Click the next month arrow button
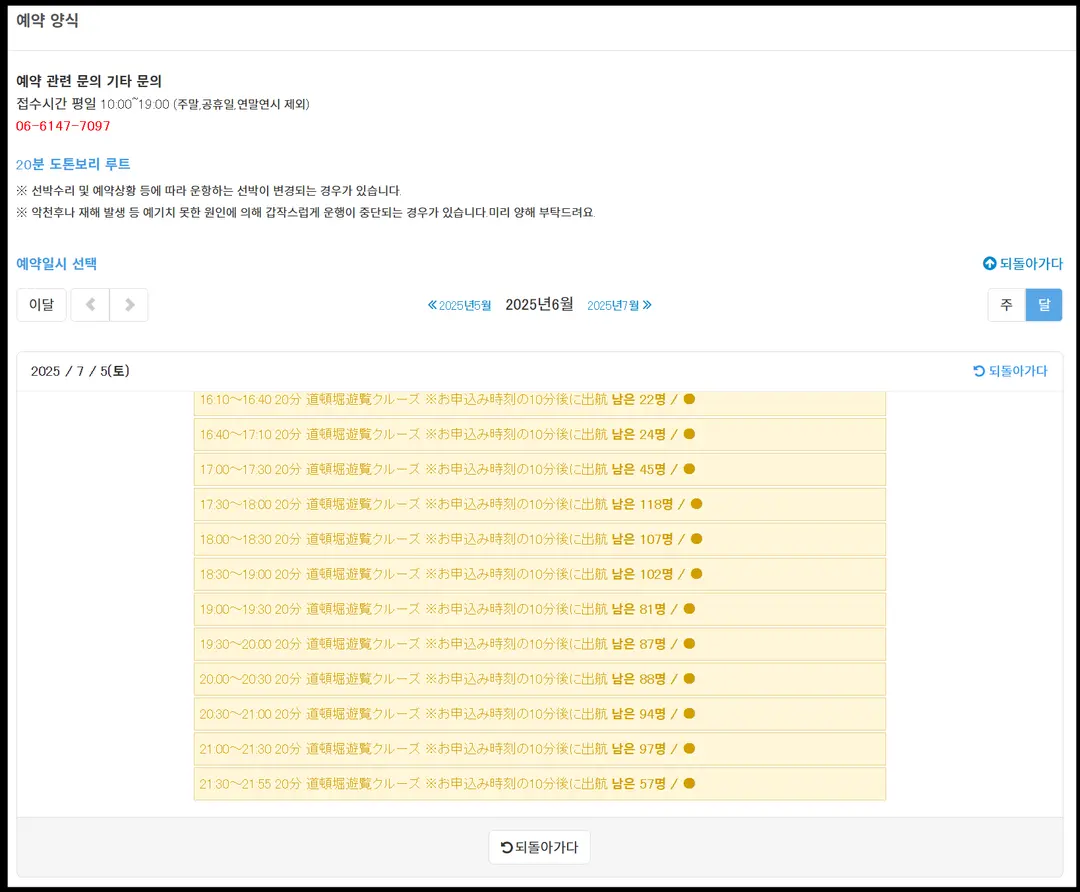The image size is (1080, 892). point(129,304)
